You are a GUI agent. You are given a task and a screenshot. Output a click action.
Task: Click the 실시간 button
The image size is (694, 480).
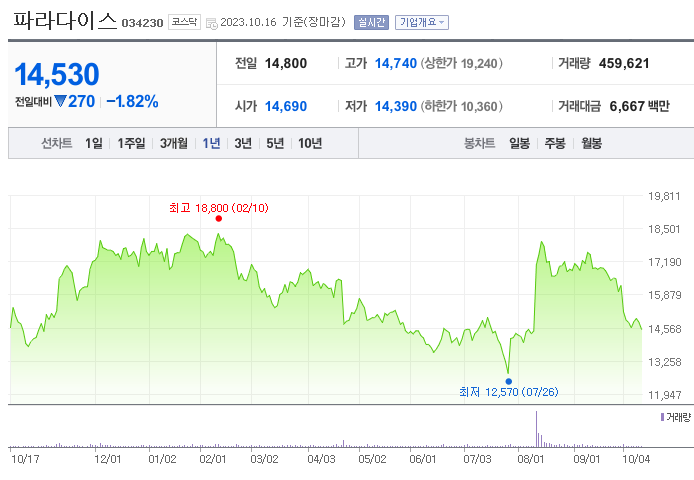(x=371, y=22)
